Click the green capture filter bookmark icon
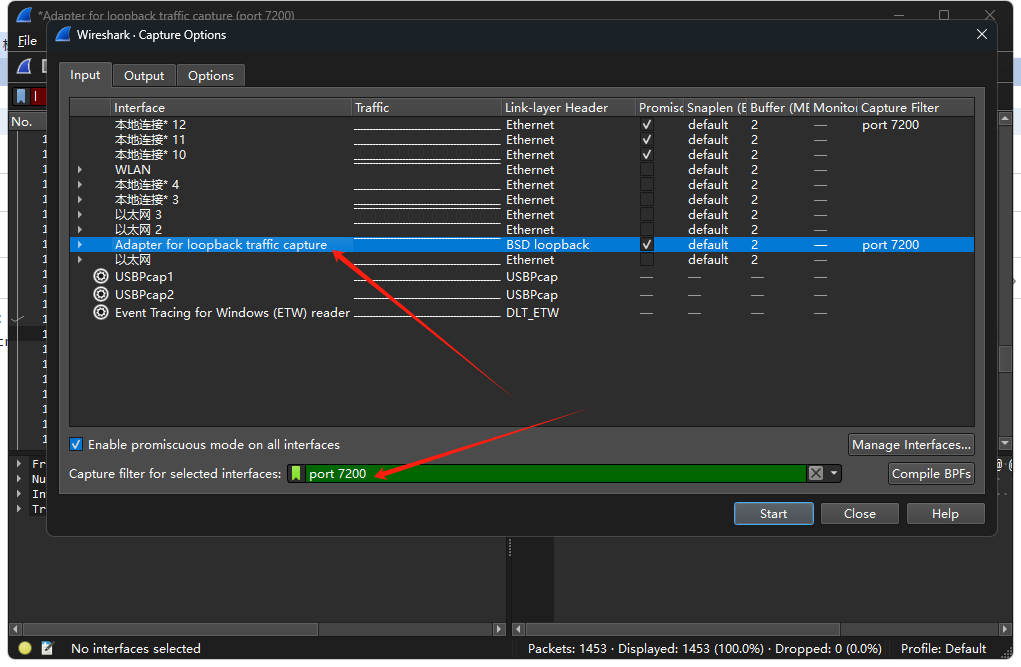This screenshot has height=667, width=1021. 296,474
